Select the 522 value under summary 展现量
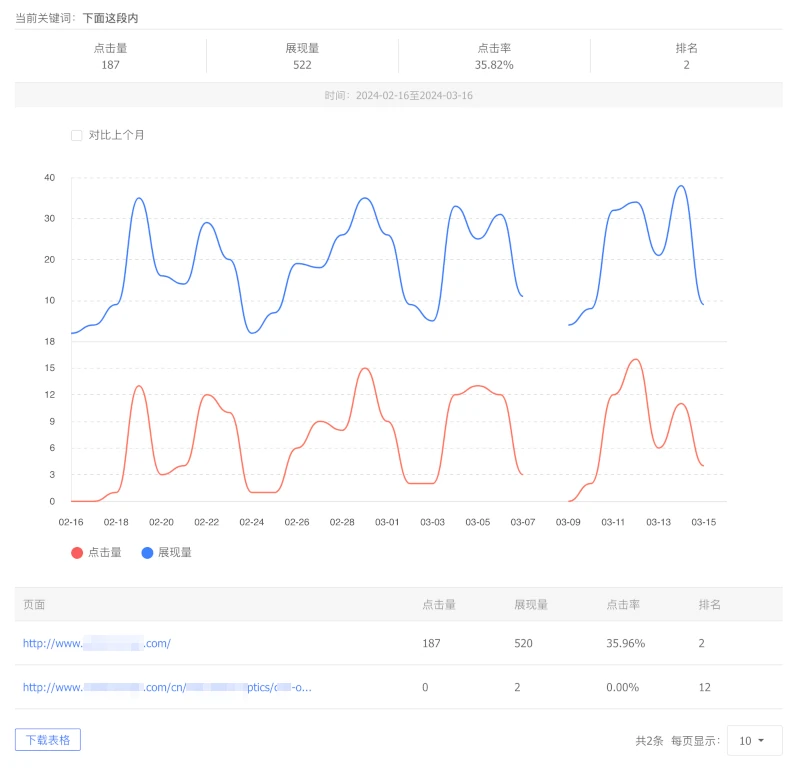The image size is (800, 770). [x=302, y=65]
